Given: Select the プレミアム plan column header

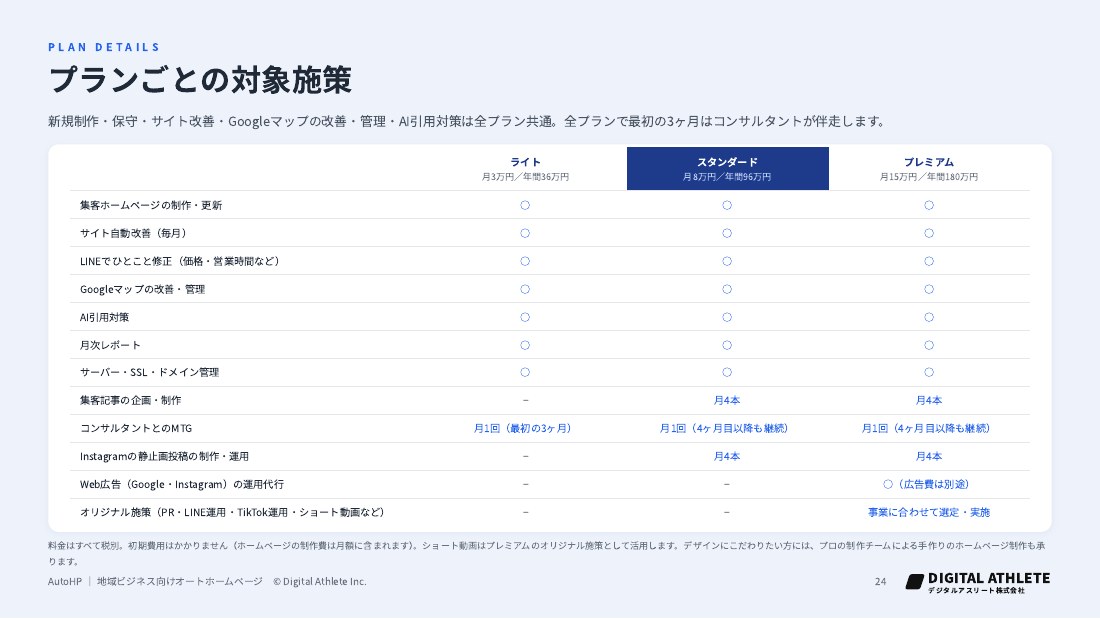Looking at the screenshot, I should (929, 168).
